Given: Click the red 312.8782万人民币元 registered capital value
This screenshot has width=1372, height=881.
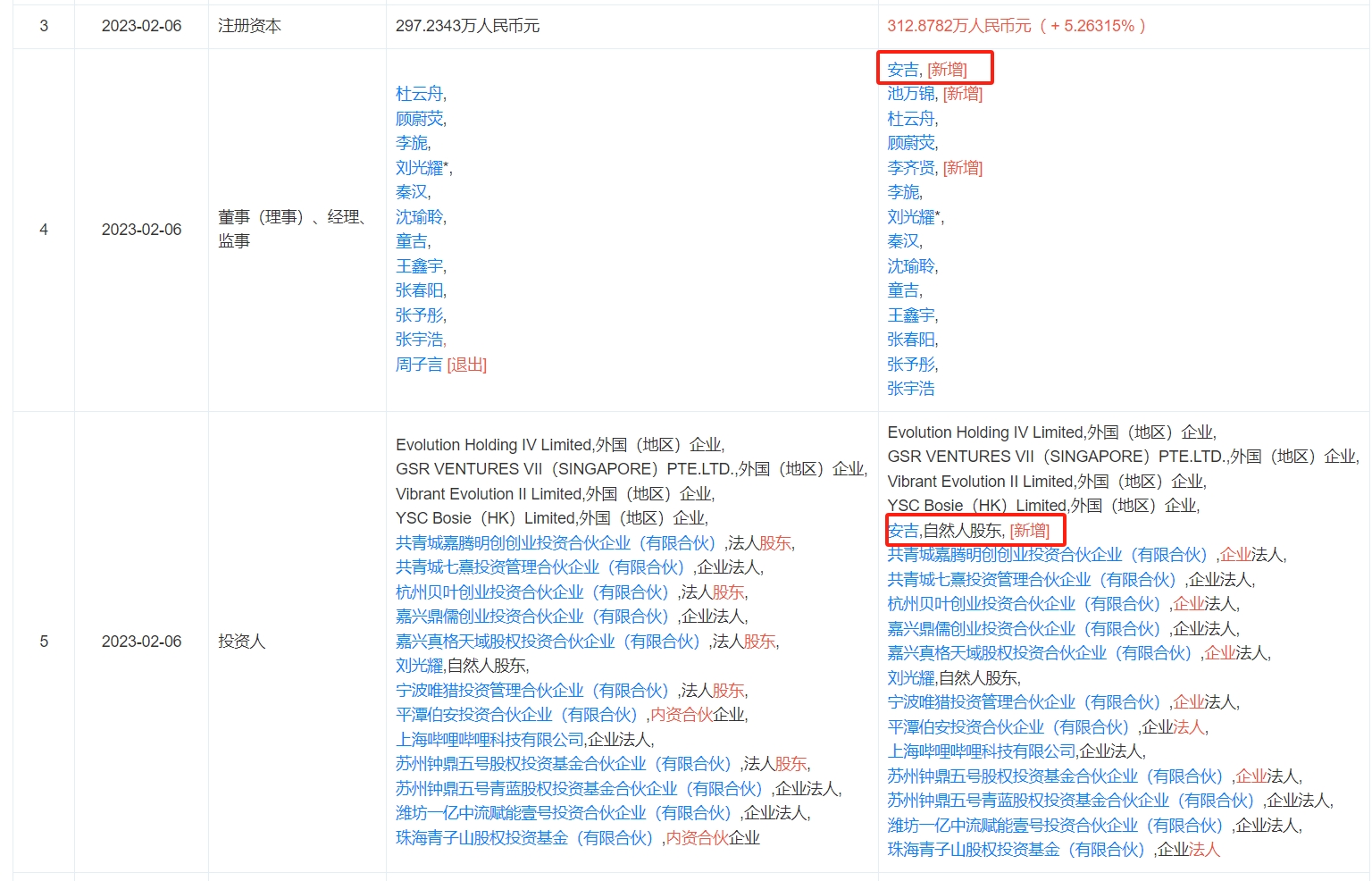Looking at the screenshot, I should pos(958,26).
